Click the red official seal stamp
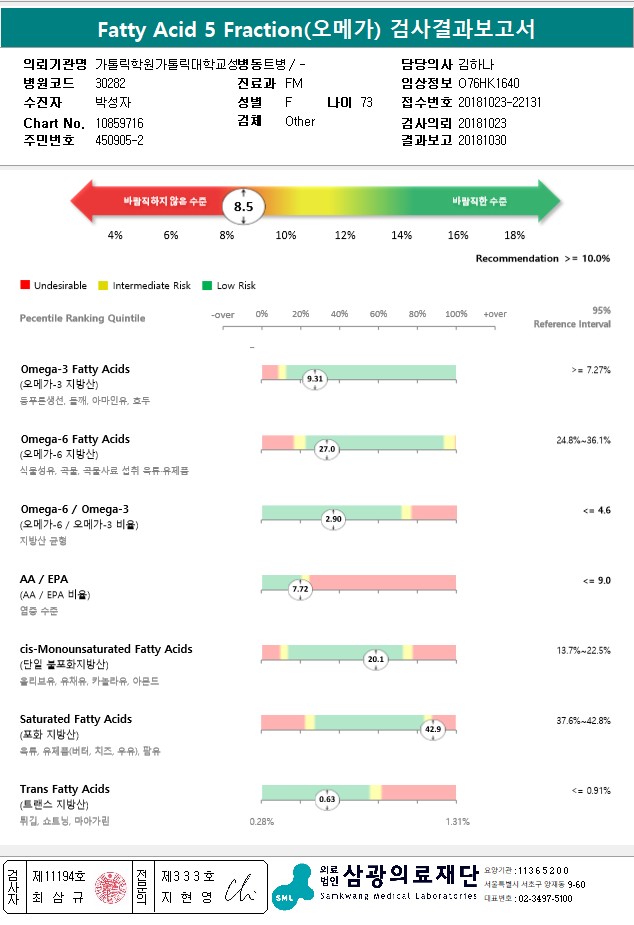This screenshot has height=925, width=634. (111, 887)
